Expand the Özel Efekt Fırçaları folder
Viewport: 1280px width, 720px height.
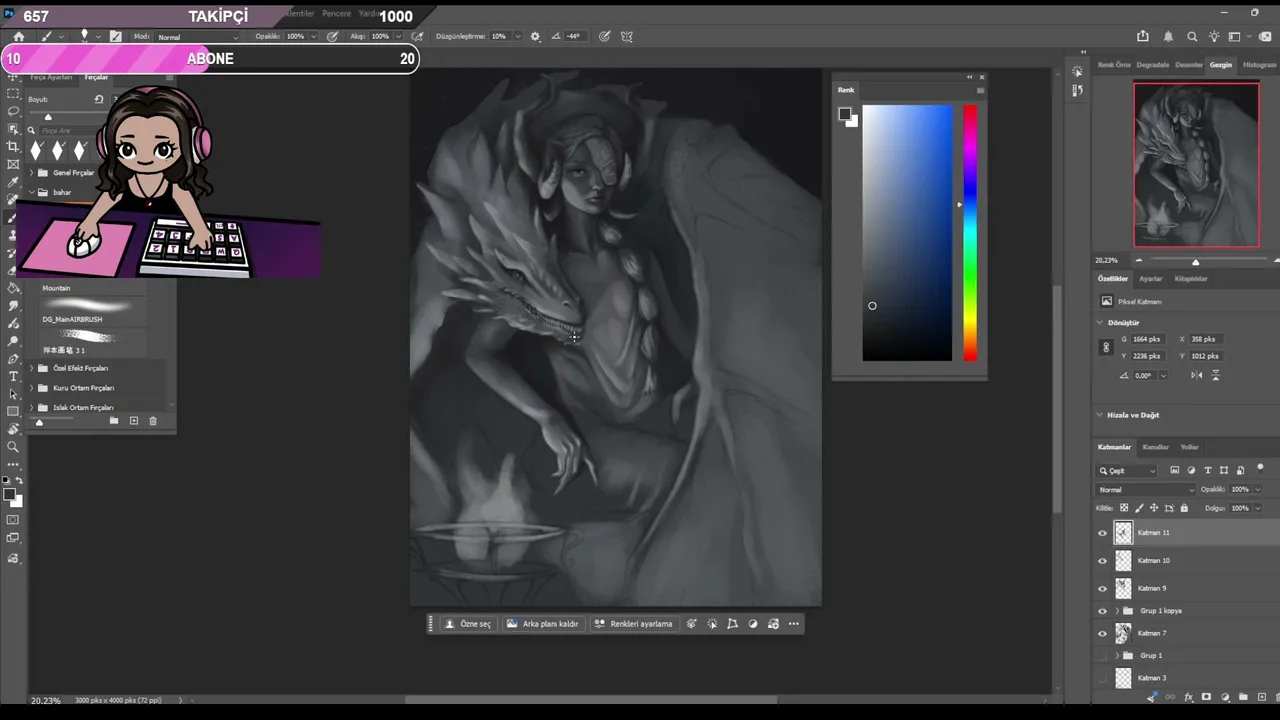31,368
